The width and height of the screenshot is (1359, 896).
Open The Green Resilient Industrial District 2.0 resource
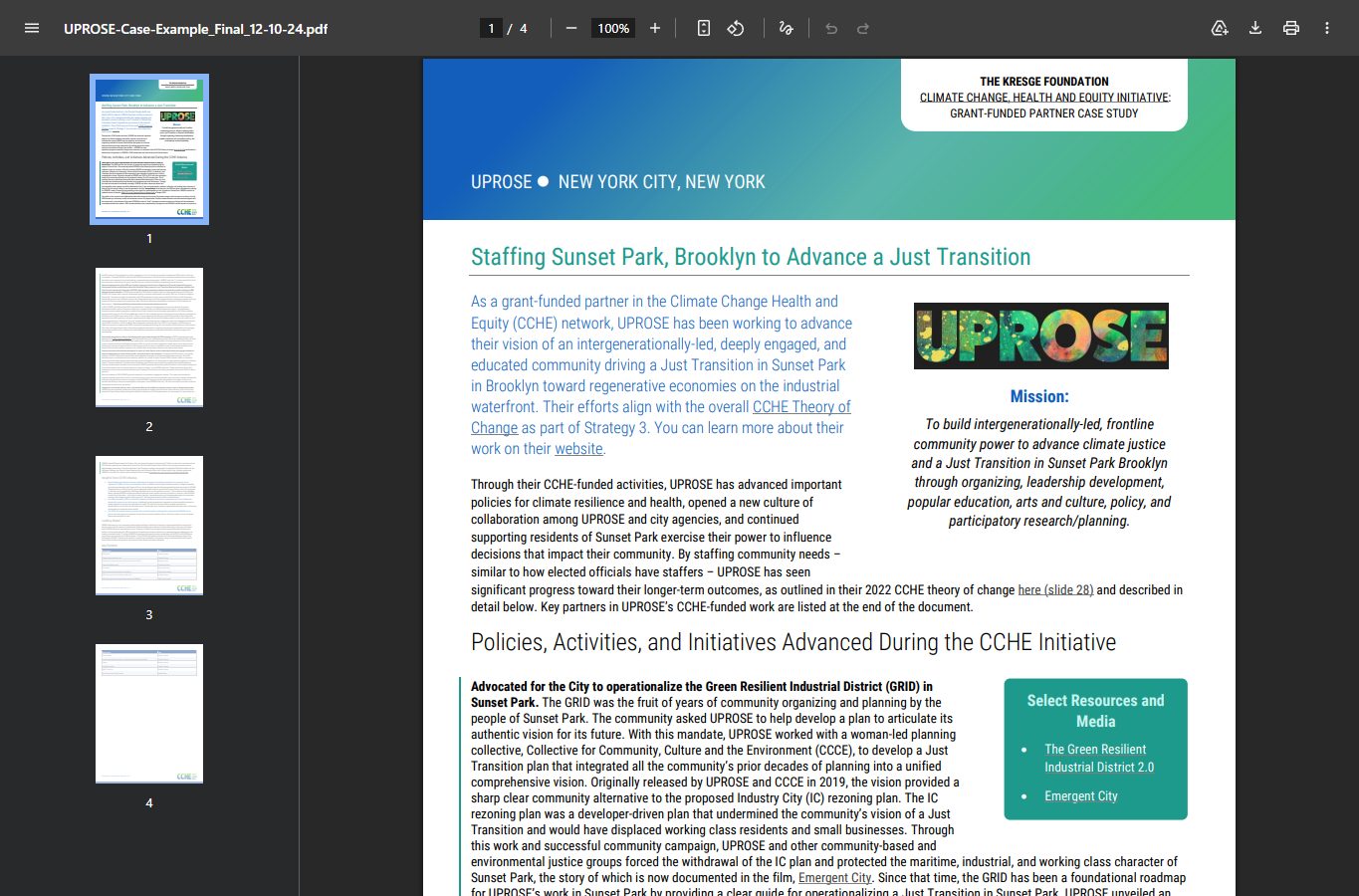(x=1099, y=759)
